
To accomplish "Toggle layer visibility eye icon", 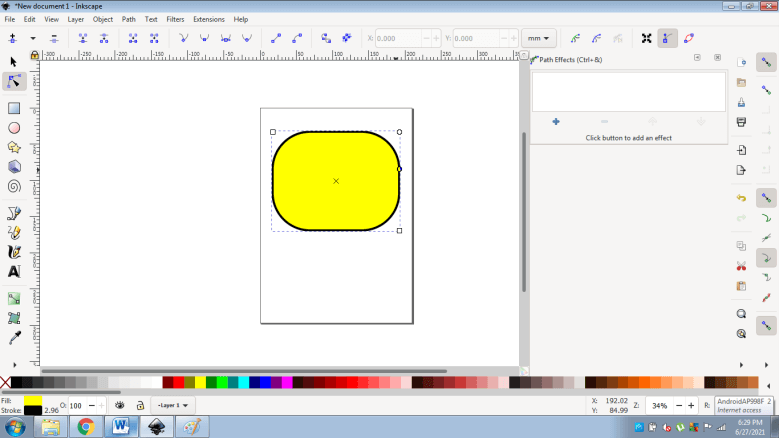I will click(120, 405).
